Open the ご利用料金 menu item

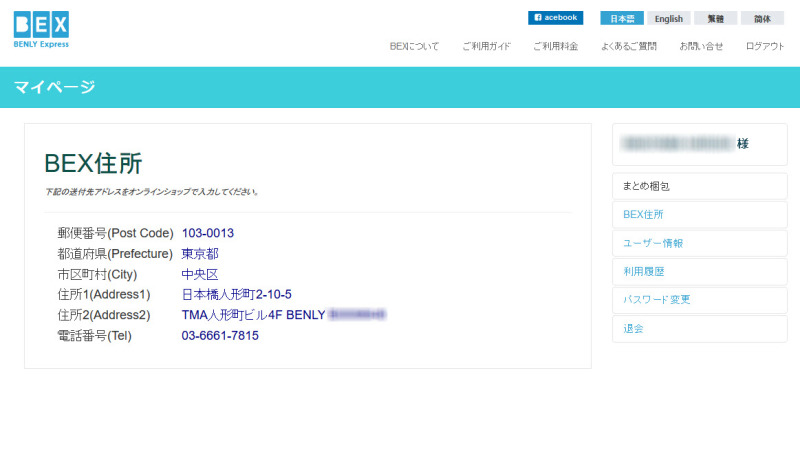[x=556, y=46]
